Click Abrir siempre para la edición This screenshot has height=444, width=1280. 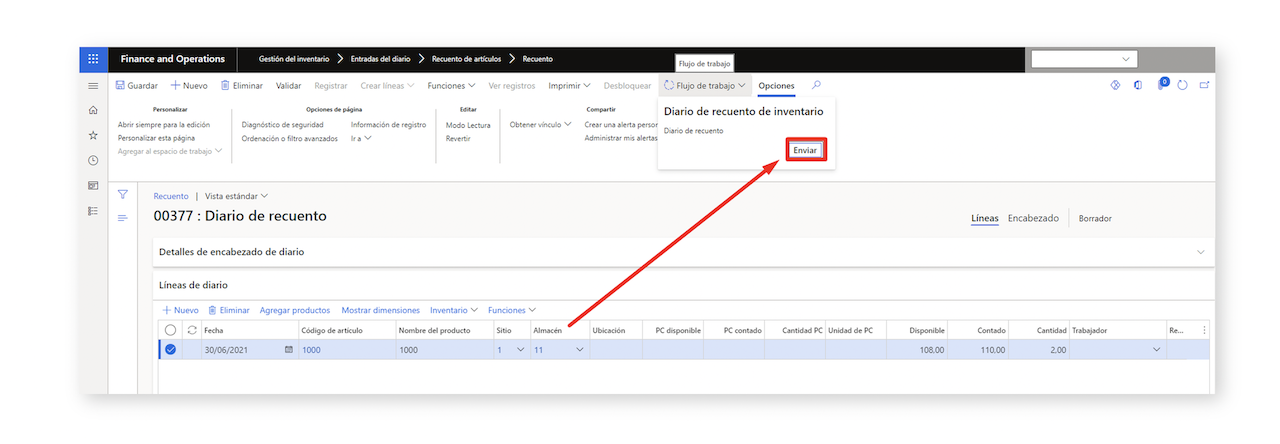[164, 125]
